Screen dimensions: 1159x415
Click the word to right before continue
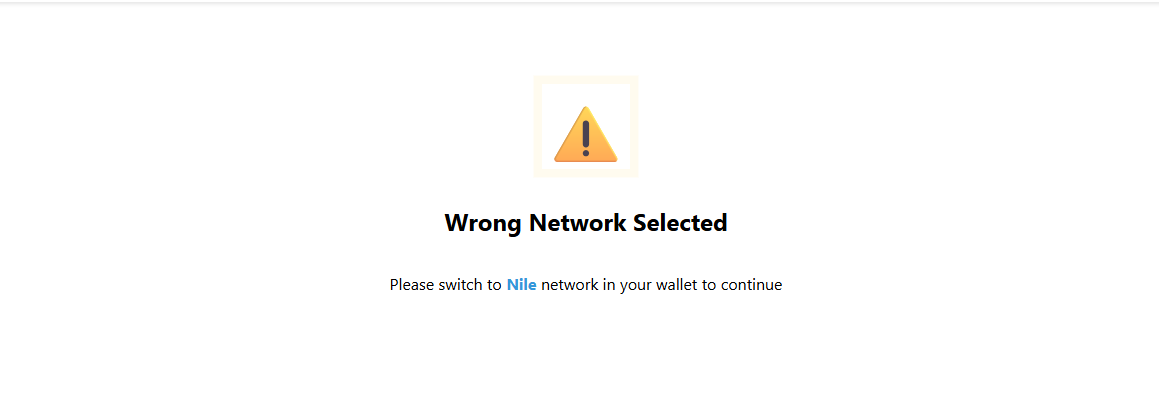[710, 285]
